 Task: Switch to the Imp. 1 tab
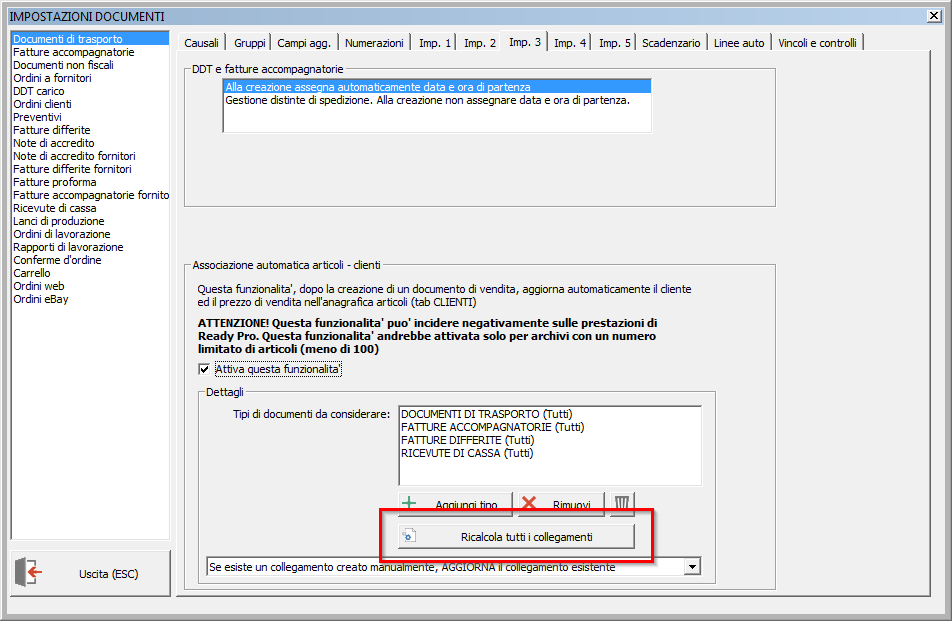pyautogui.click(x=435, y=43)
